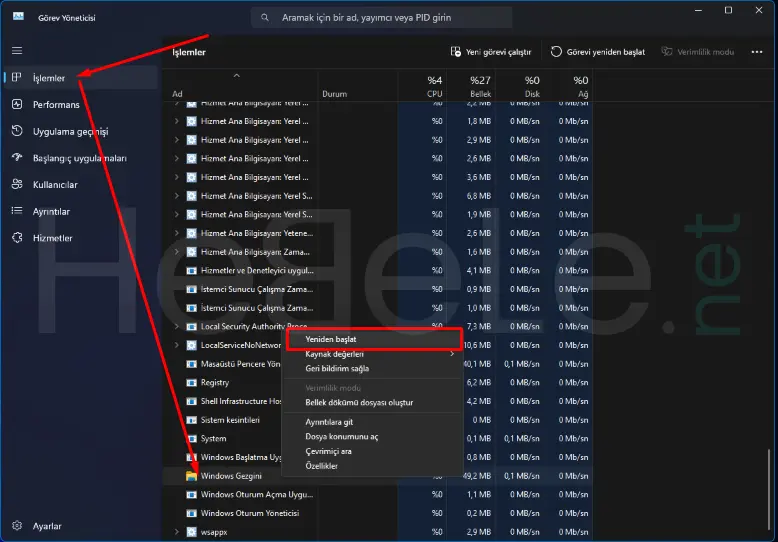Viewport: 778px width, 542px height.
Task: Click the Verimlilik modu button
Action: [698, 52]
